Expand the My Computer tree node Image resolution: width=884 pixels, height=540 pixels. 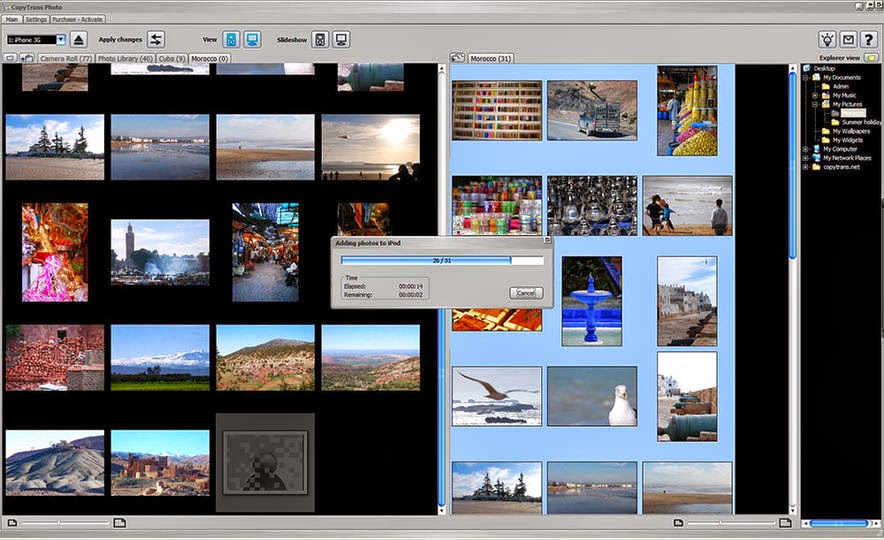tap(806, 149)
